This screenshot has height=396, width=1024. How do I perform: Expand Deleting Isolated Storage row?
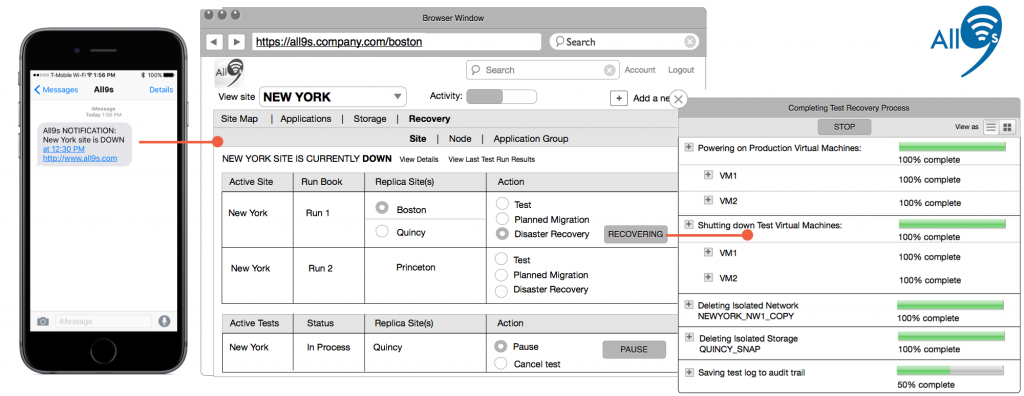(x=688, y=338)
